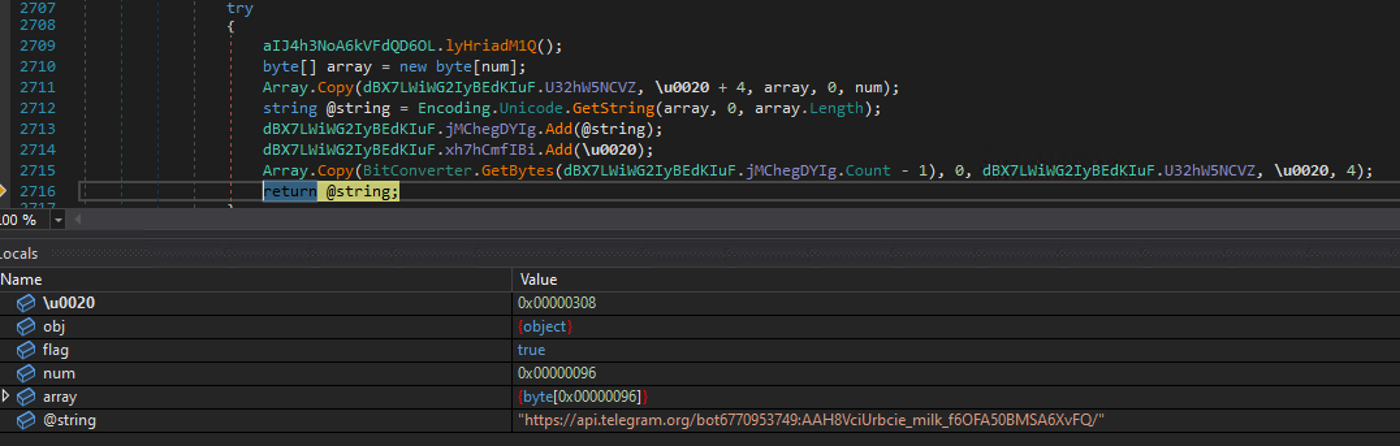Open the zoom percentage dropdown

(58, 220)
